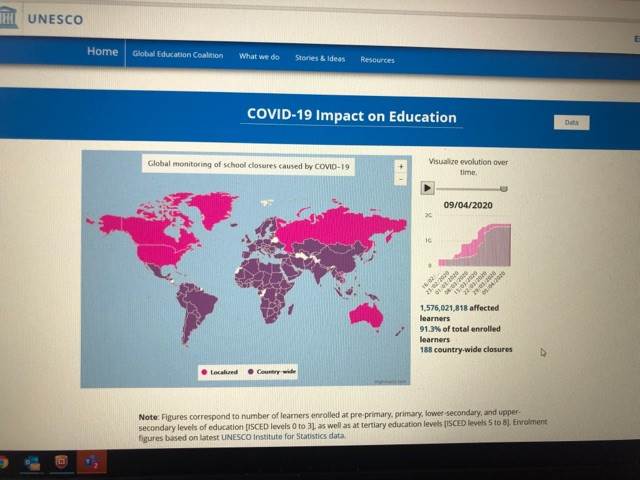Open the Resources menu
The width and height of the screenshot is (640, 480).
377,60
